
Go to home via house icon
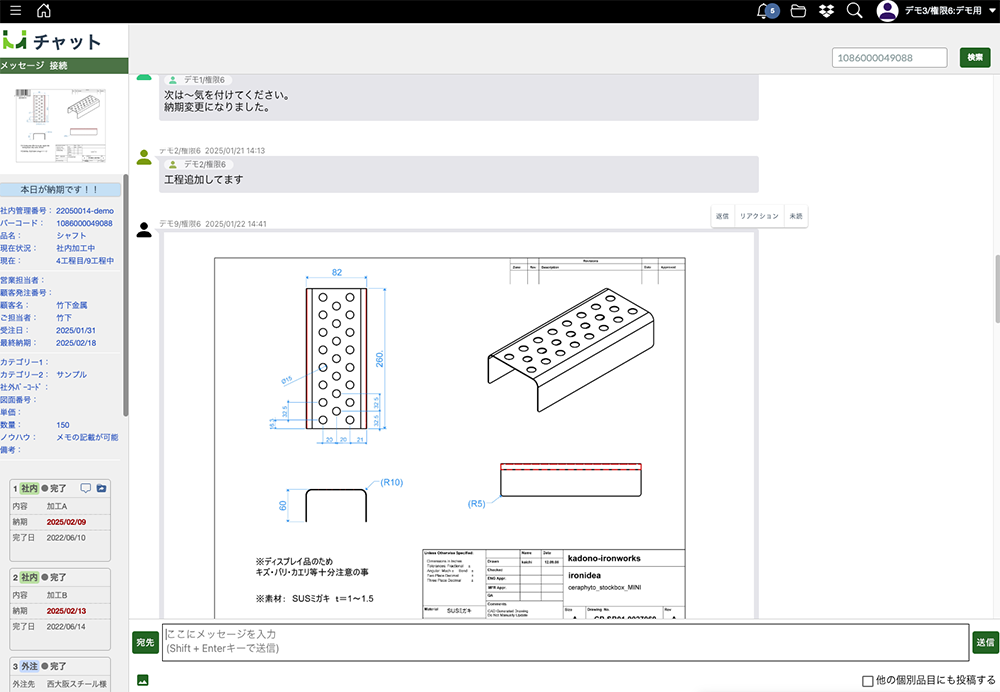pos(43,10)
